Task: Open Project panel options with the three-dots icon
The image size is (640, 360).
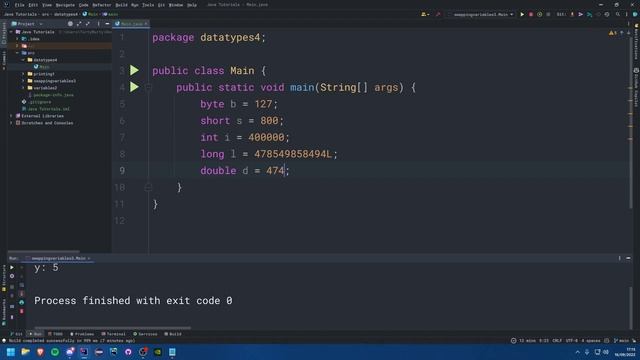Action: 98,24
